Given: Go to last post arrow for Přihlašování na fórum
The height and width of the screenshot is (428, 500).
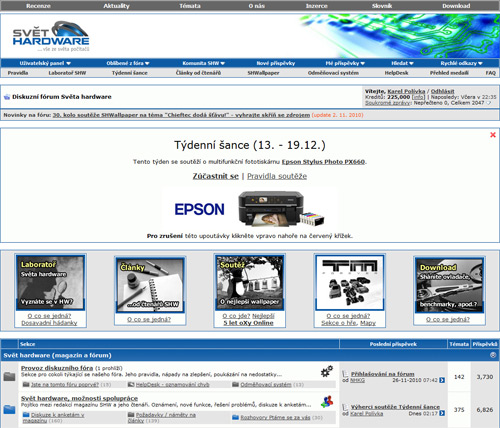Looking at the screenshot, I should [x=442, y=380].
